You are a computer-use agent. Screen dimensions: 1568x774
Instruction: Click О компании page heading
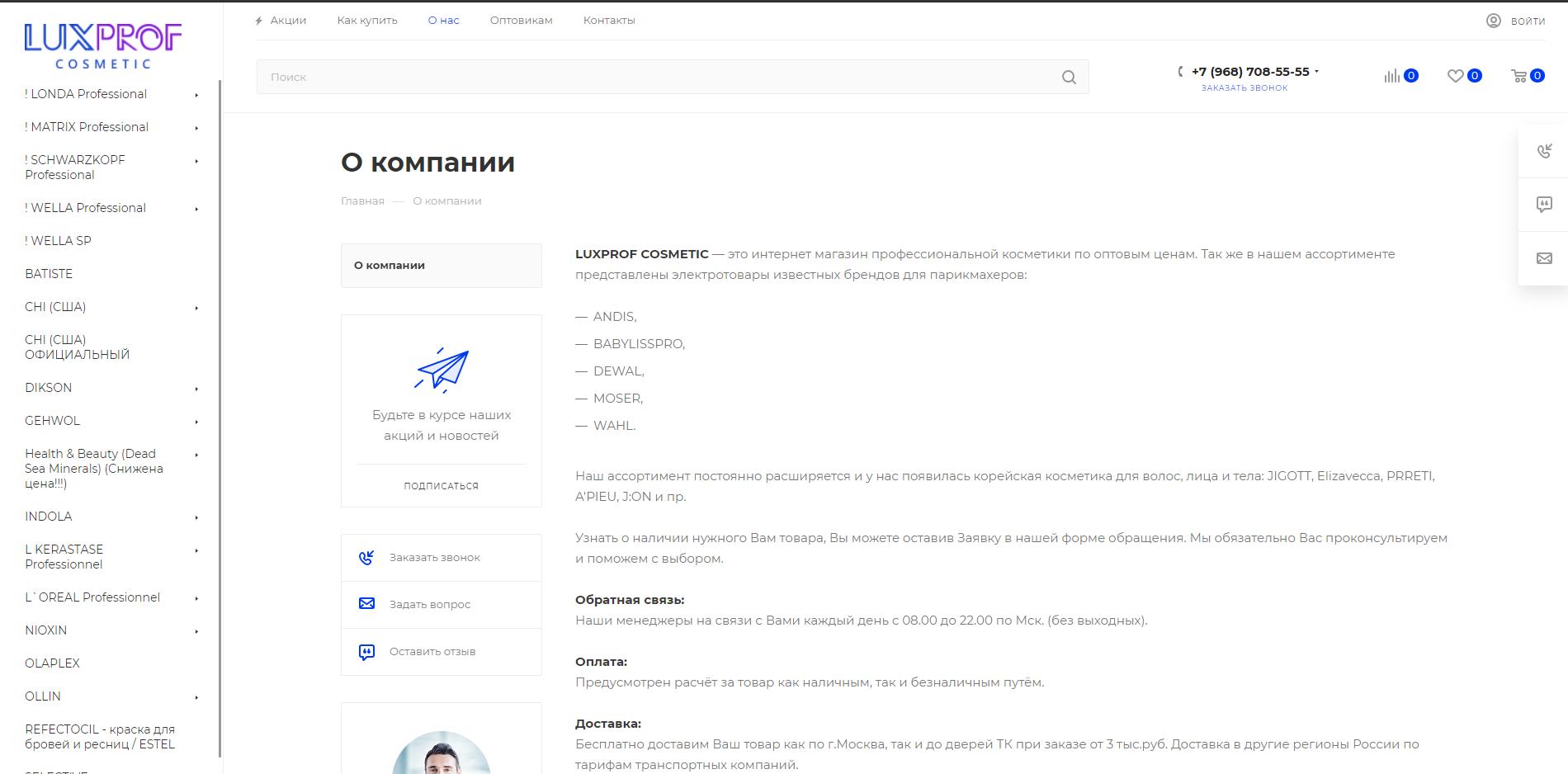click(x=427, y=163)
